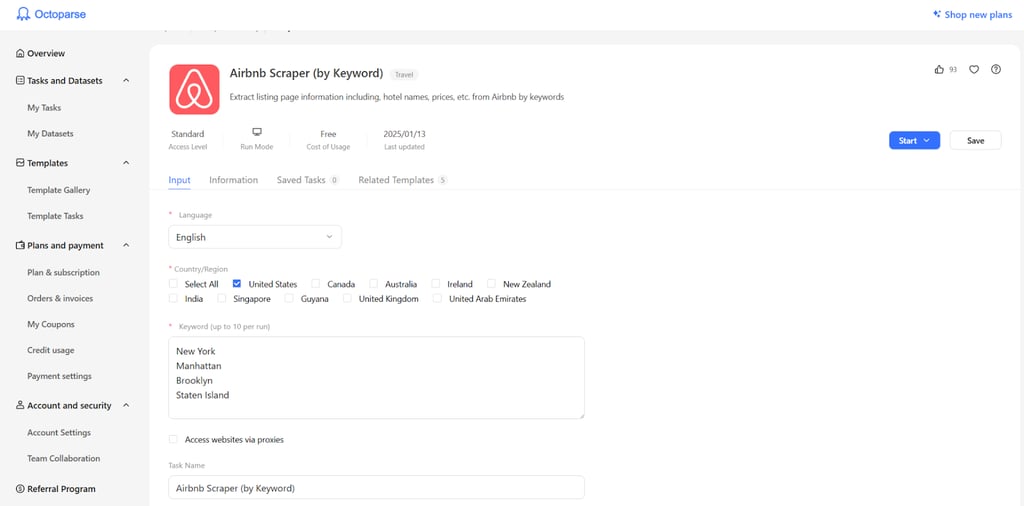Viewport: 1024px width, 506px height.
Task: Open the Referral Program page
Action: point(61,488)
